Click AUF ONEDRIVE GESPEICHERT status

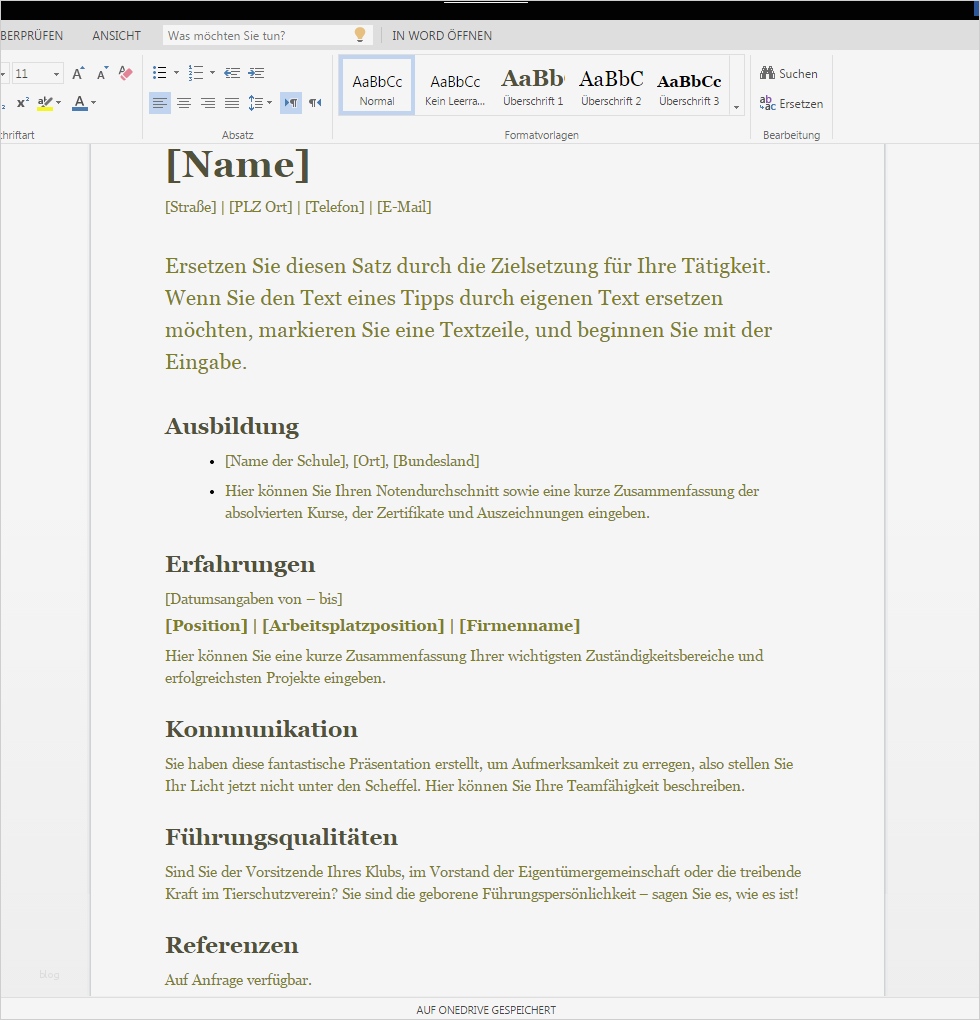(x=486, y=1010)
